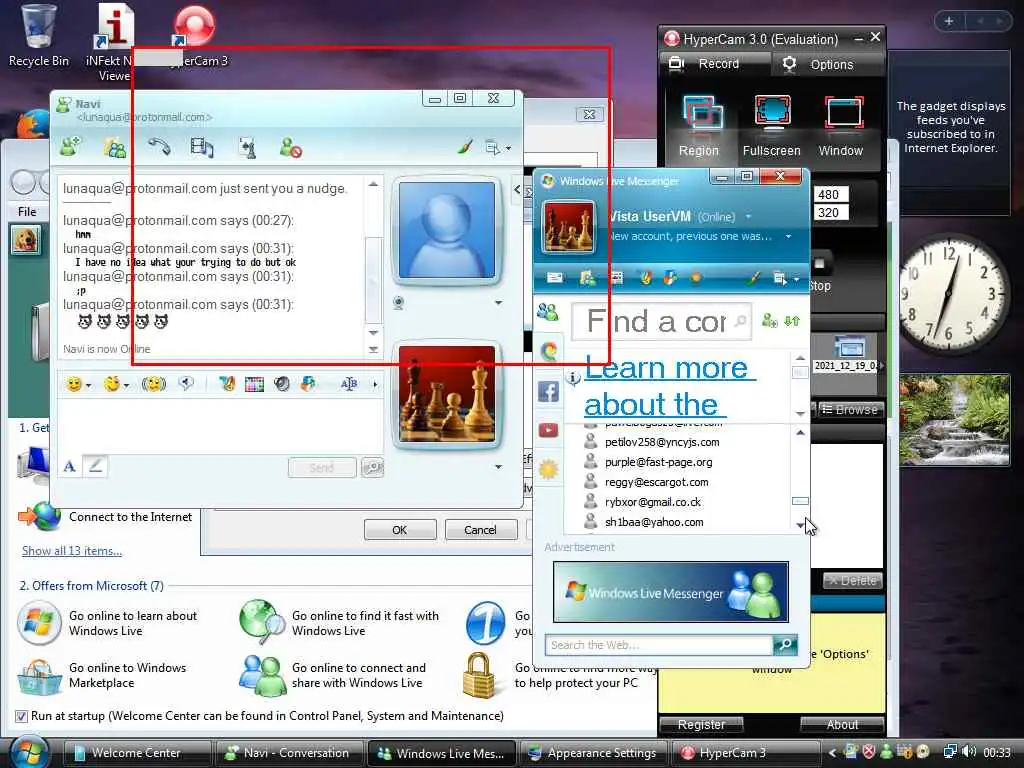Select Fullscreen capture mode in HyperCam
Screen dimensions: 1024x768
[x=772, y=126]
